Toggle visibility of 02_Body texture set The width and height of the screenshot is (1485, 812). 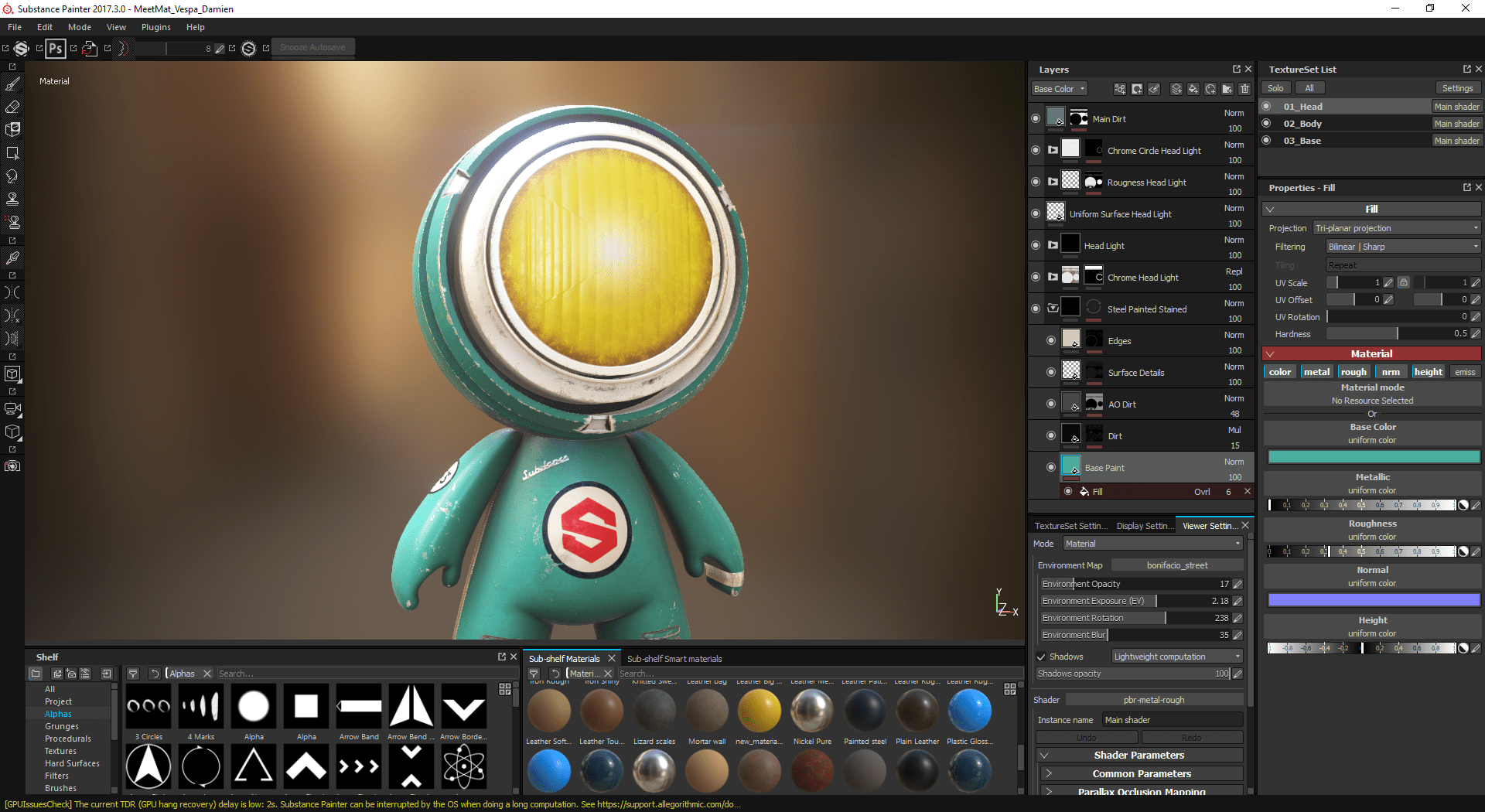coord(1267,124)
